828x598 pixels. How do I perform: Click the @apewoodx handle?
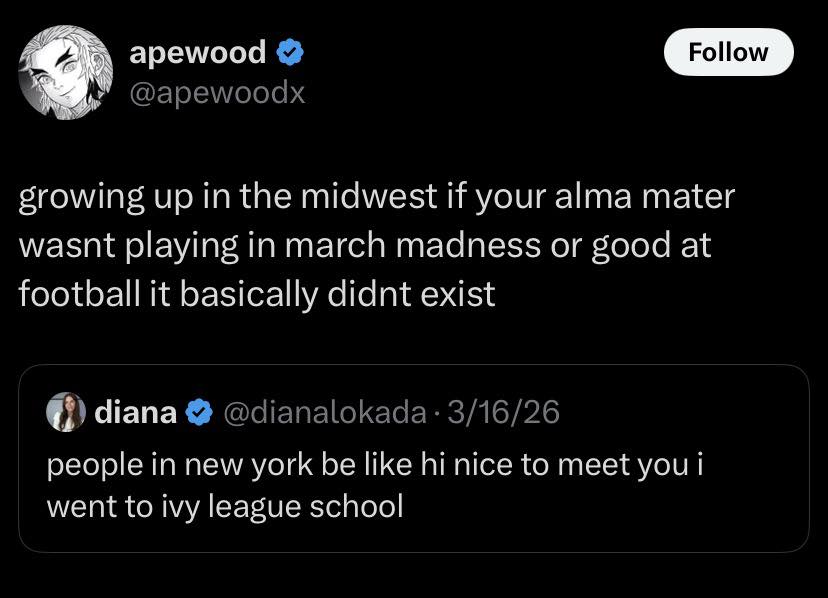[x=217, y=92]
